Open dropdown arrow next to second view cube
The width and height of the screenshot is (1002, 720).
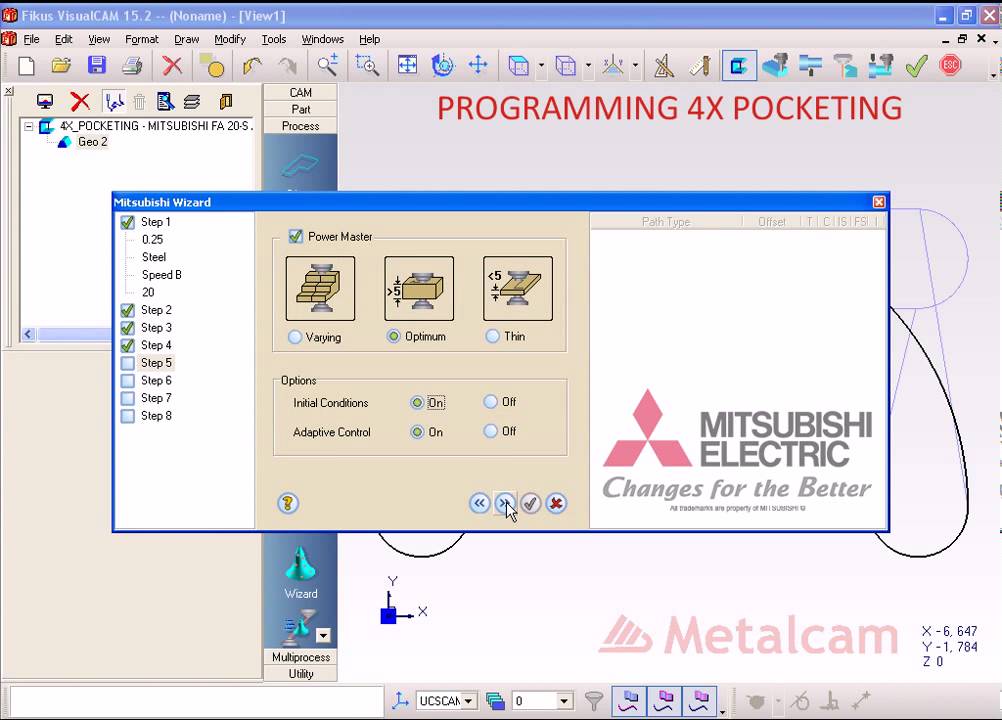point(589,65)
